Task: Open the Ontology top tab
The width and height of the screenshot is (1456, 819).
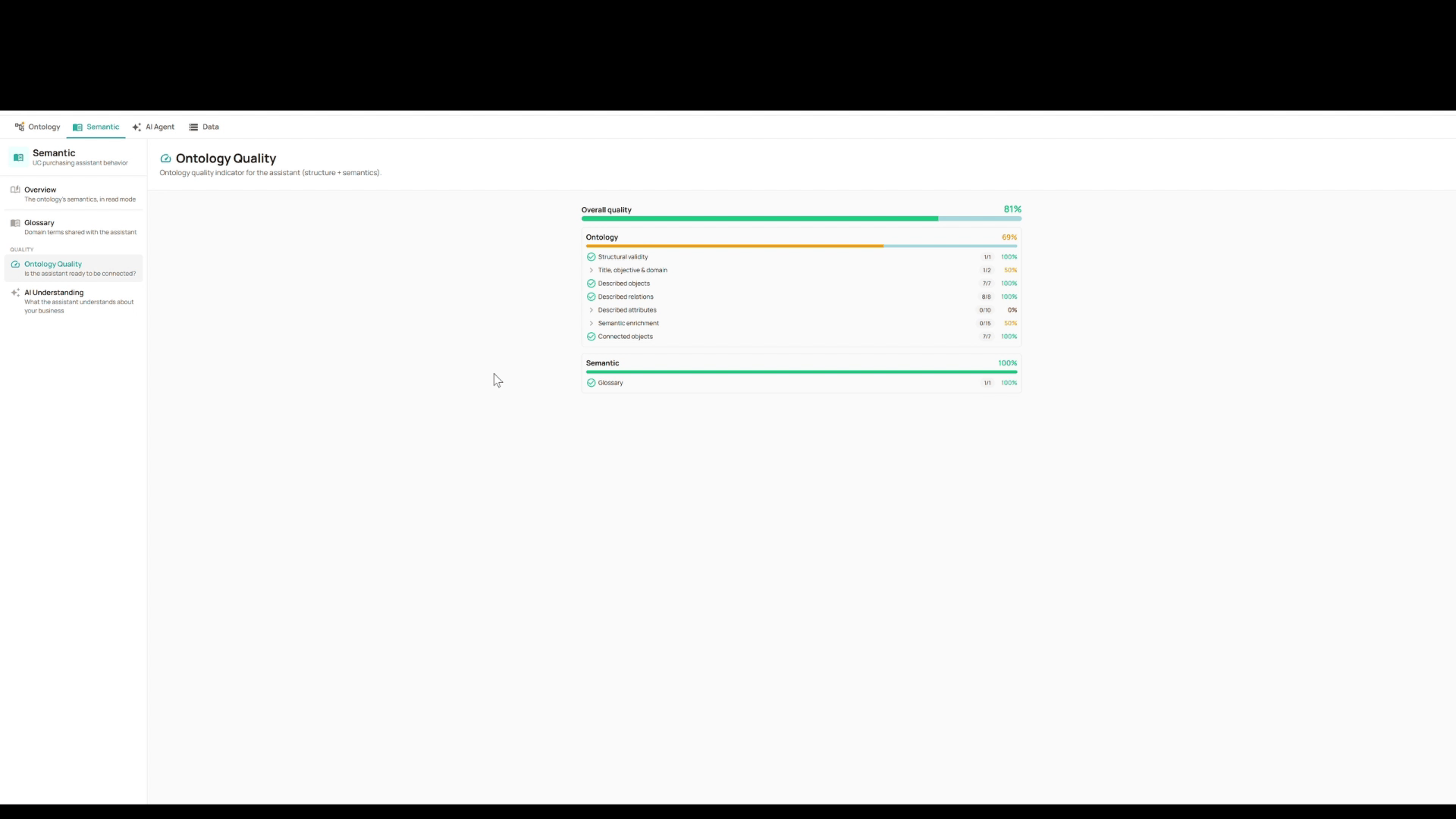Action: [37, 127]
